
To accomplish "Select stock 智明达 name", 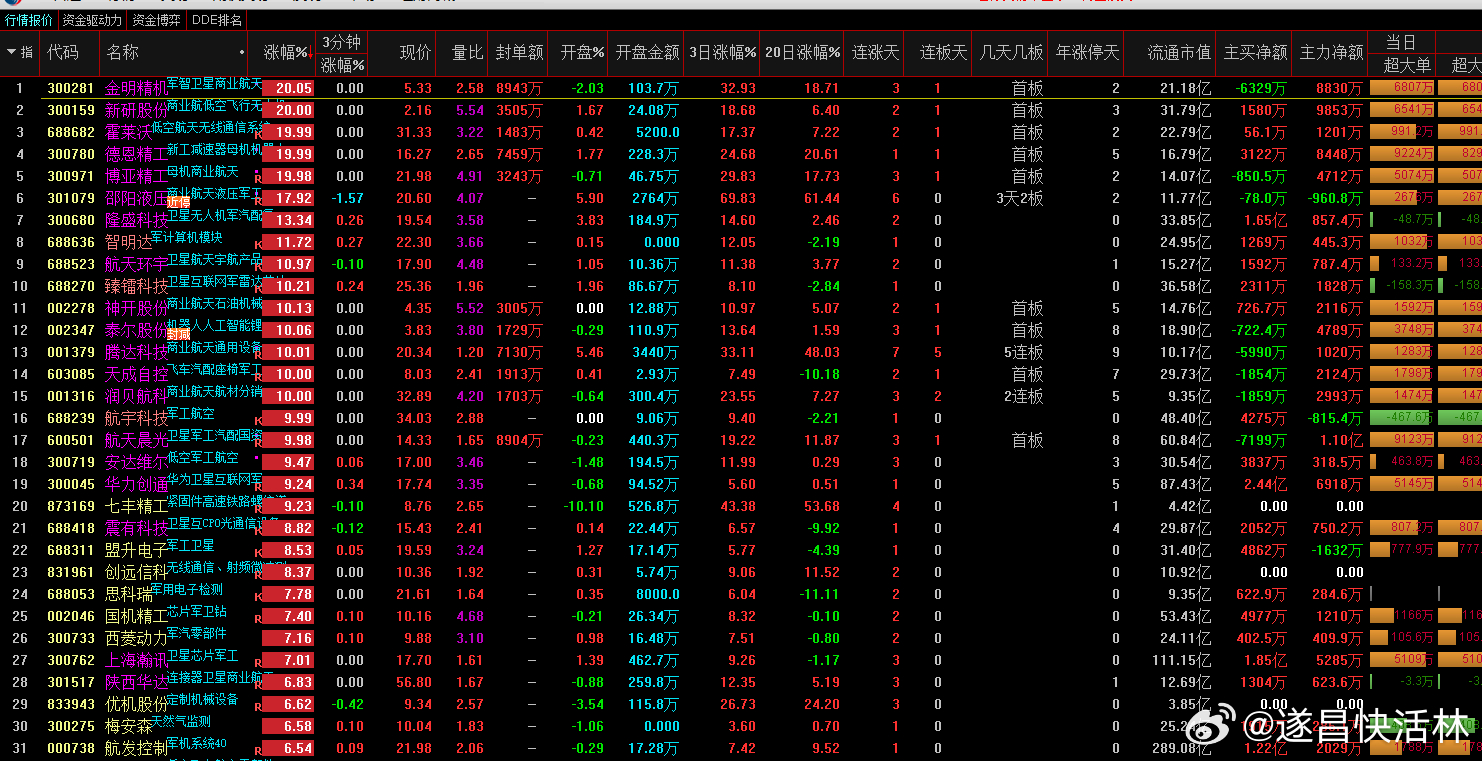I will [128, 242].
